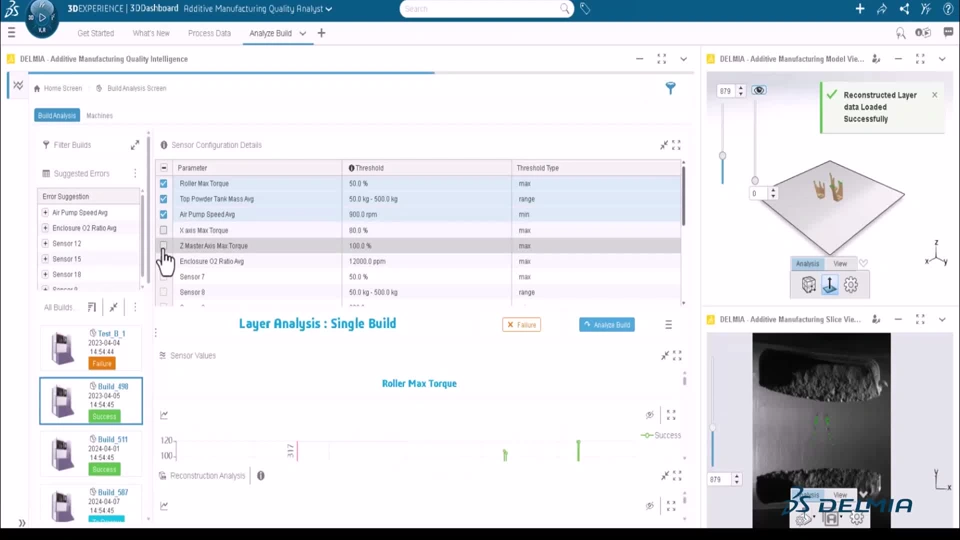This screenshot has height=540, width=960.
Task: Click the sort builds icon
Action: point(92,307)
